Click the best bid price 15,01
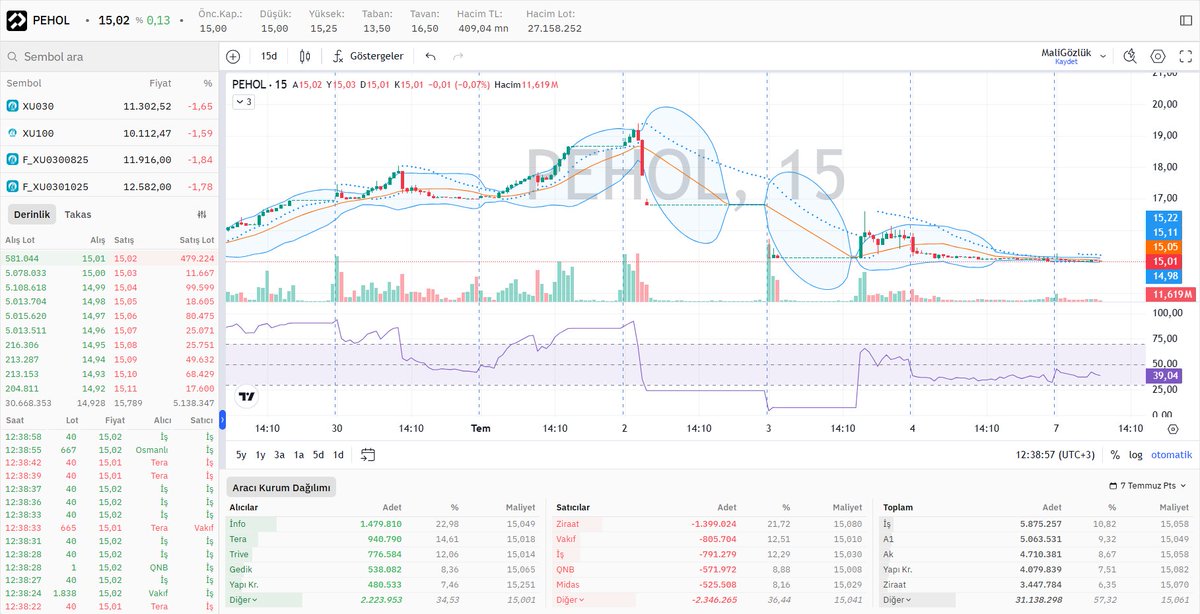1200x614 pixels. pos(95,258)
